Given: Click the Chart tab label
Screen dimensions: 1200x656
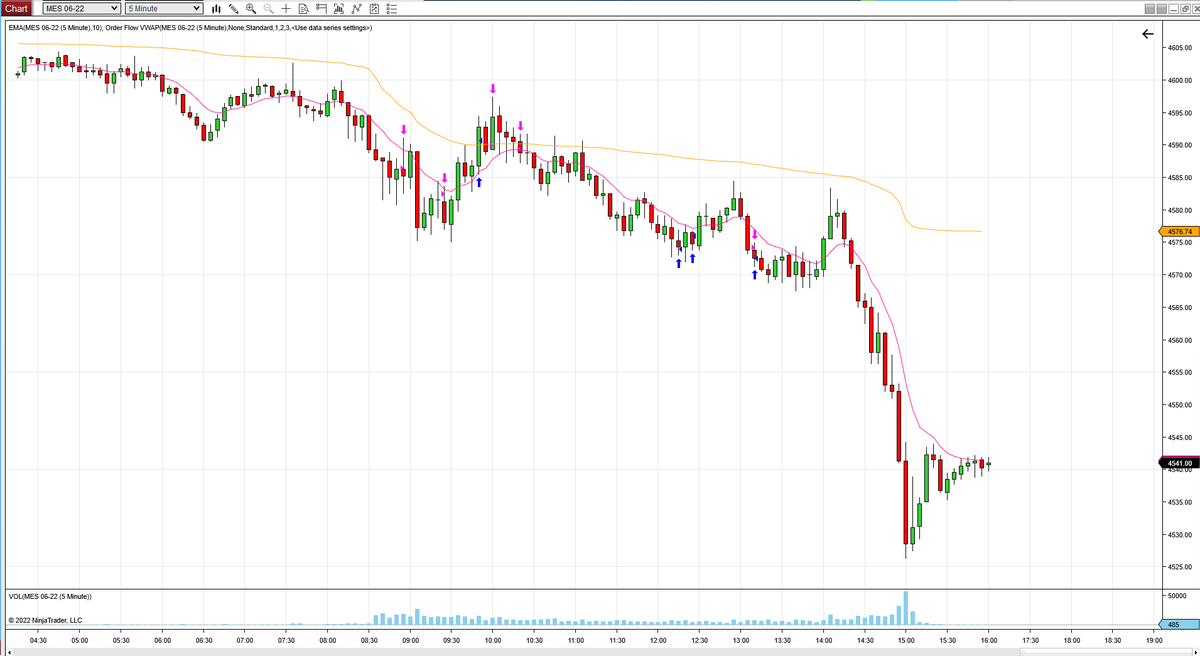Looking at the screenshot, I should point(16,8).
